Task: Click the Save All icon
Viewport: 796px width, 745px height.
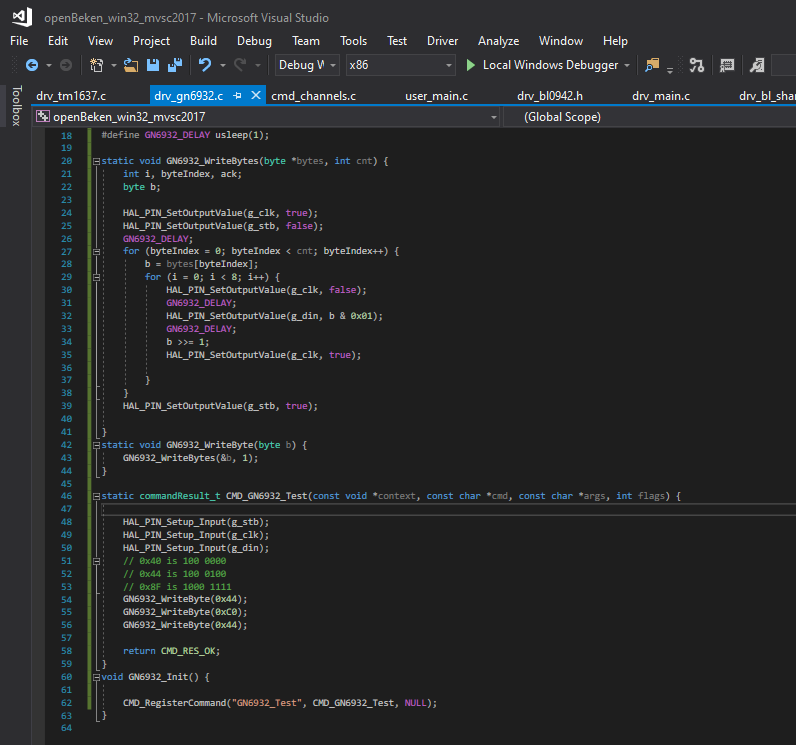Action: (x=175, y=65)
